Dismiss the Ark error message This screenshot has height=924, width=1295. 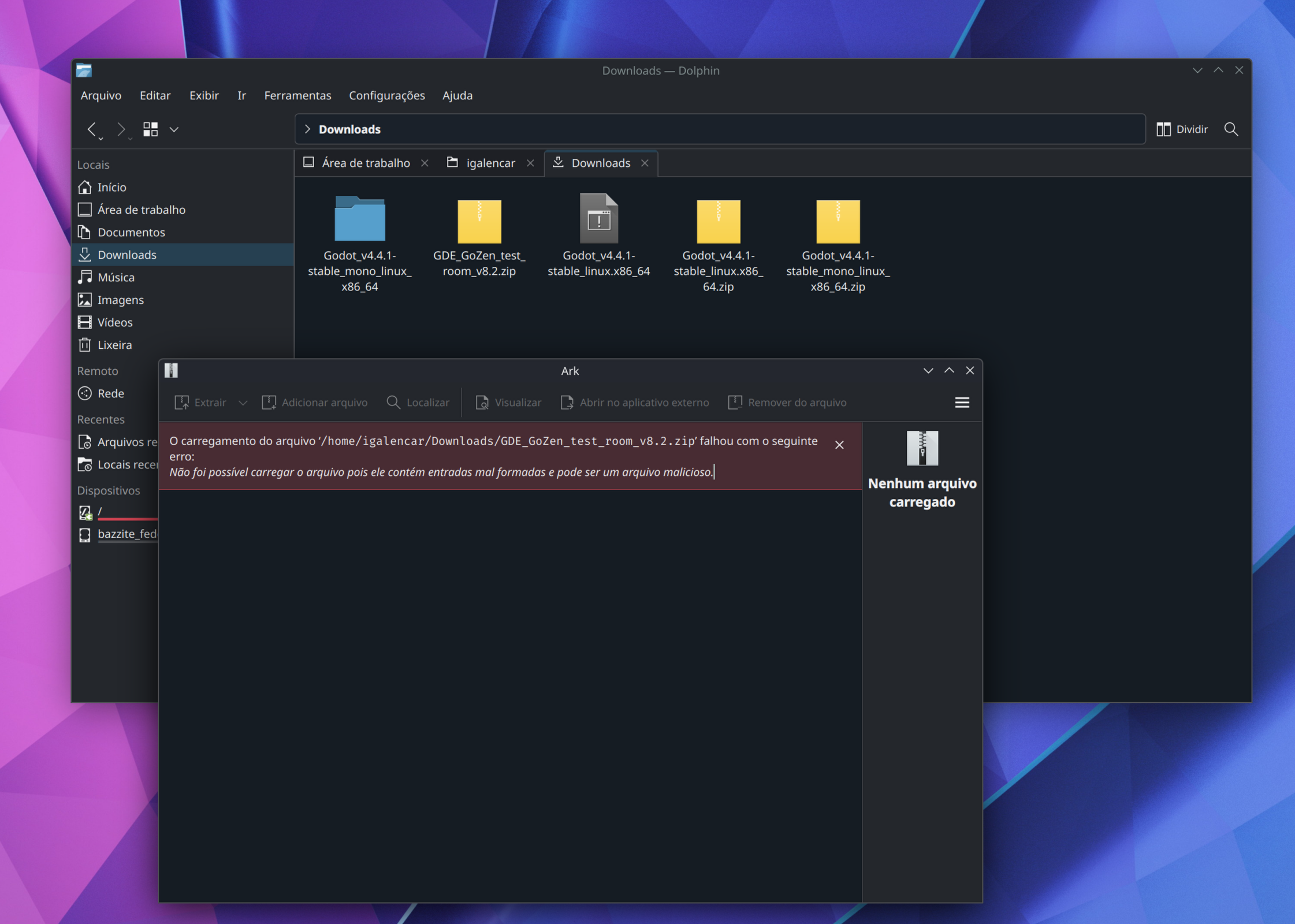click(x=839, y=445)
